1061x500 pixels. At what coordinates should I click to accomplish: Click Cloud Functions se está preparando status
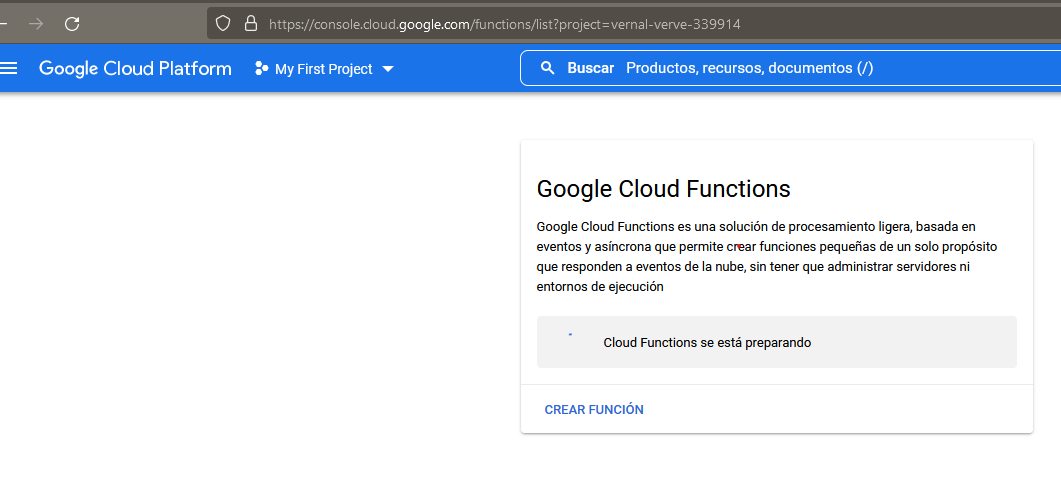(x=707, y=343)
